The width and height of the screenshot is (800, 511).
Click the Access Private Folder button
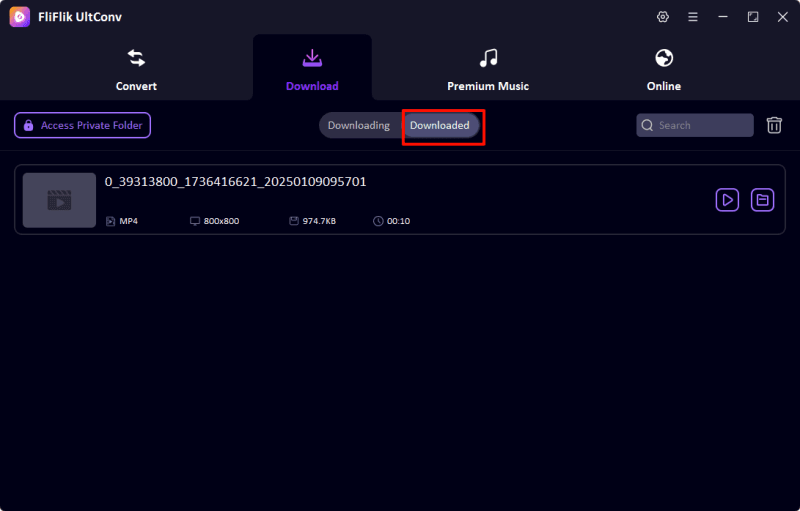click(x=82, y=125)
